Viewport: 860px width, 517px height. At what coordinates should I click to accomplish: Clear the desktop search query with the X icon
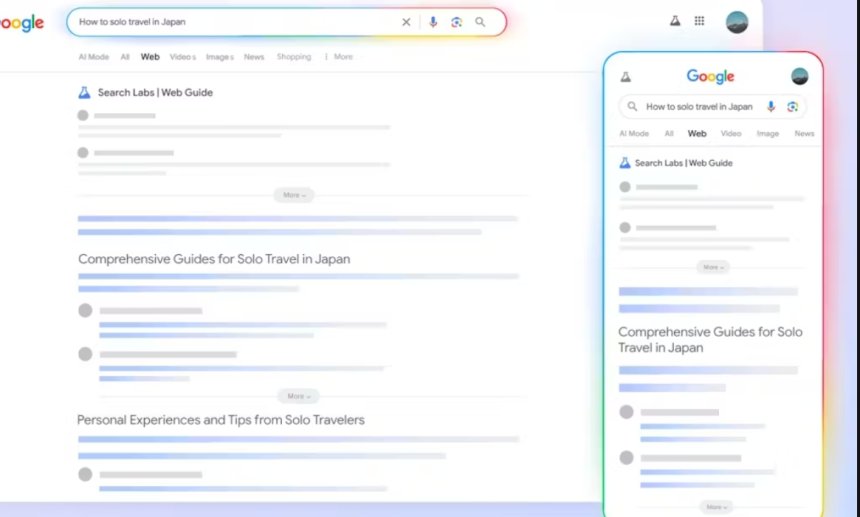[406, 22]
